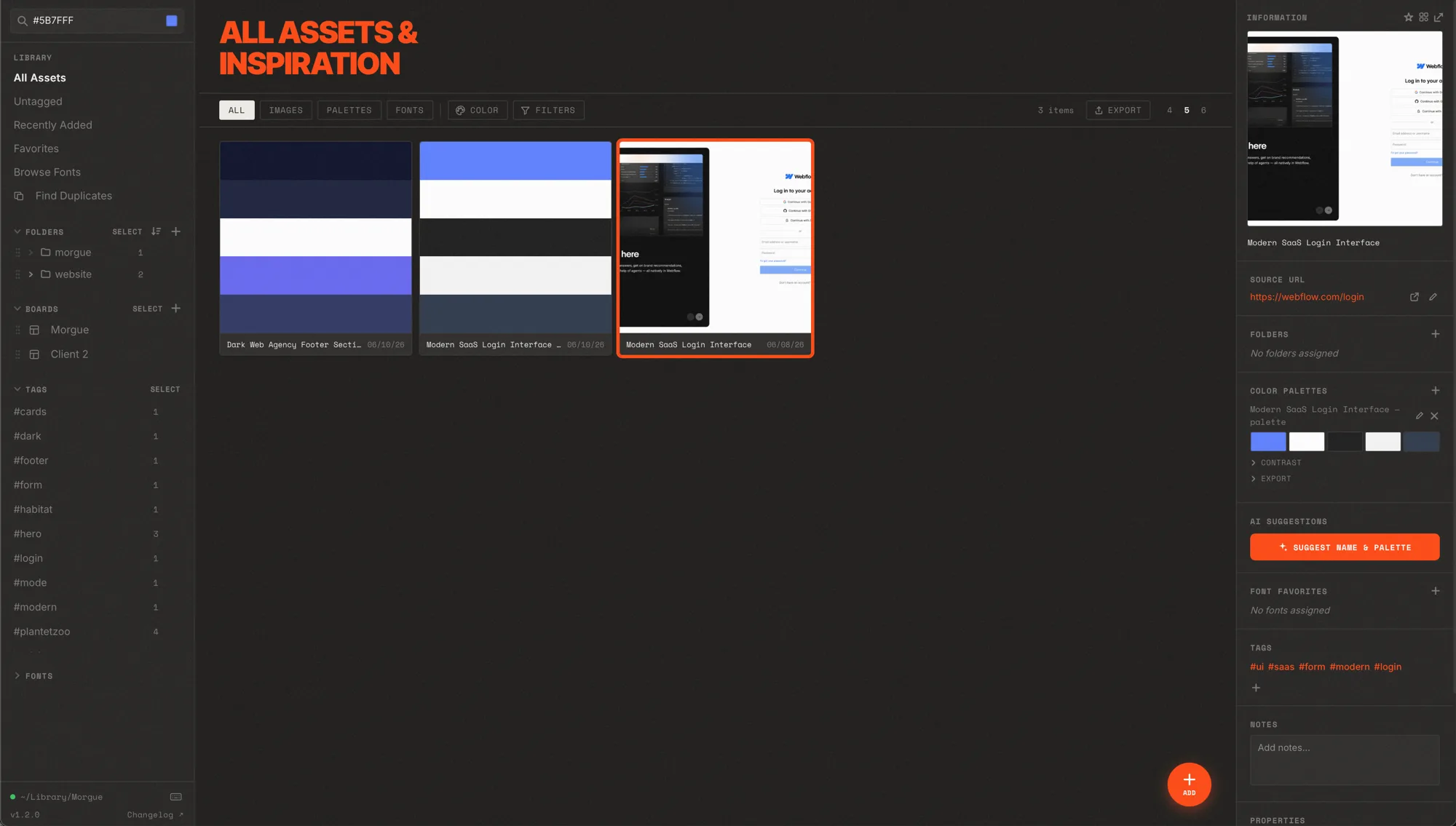The image size is (1456, 826).
Task: Click the blue color chip in search field
Action: coord(172,20)
